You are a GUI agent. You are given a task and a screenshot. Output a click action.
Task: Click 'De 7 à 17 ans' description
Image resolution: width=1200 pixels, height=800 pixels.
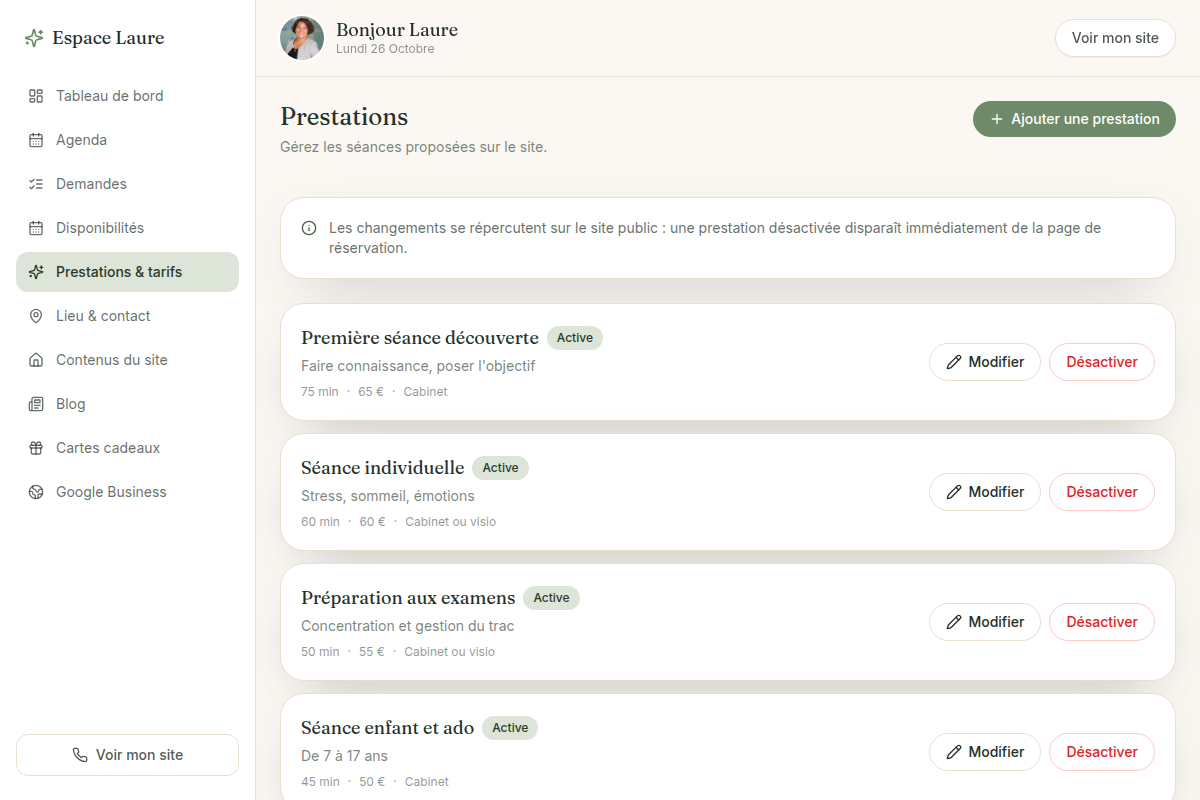(x=344, y=756)
